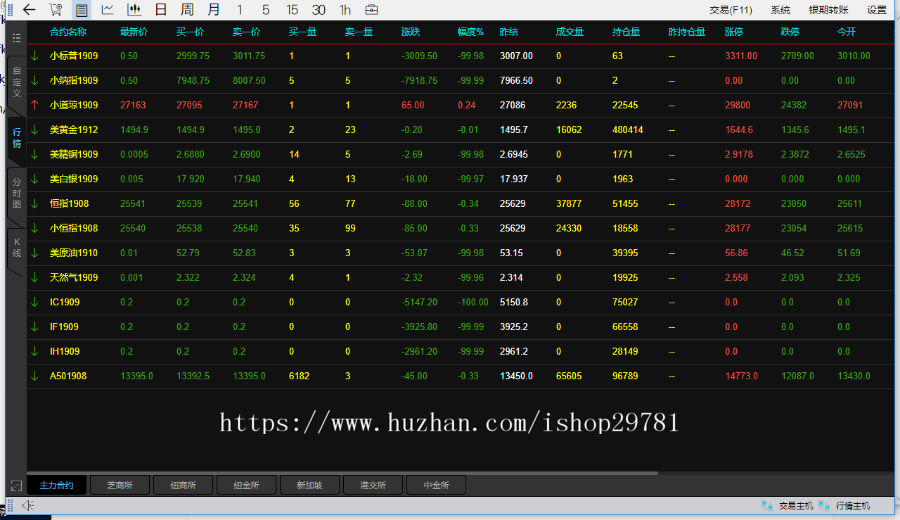Select the 美白银1909 contract row

460,179
